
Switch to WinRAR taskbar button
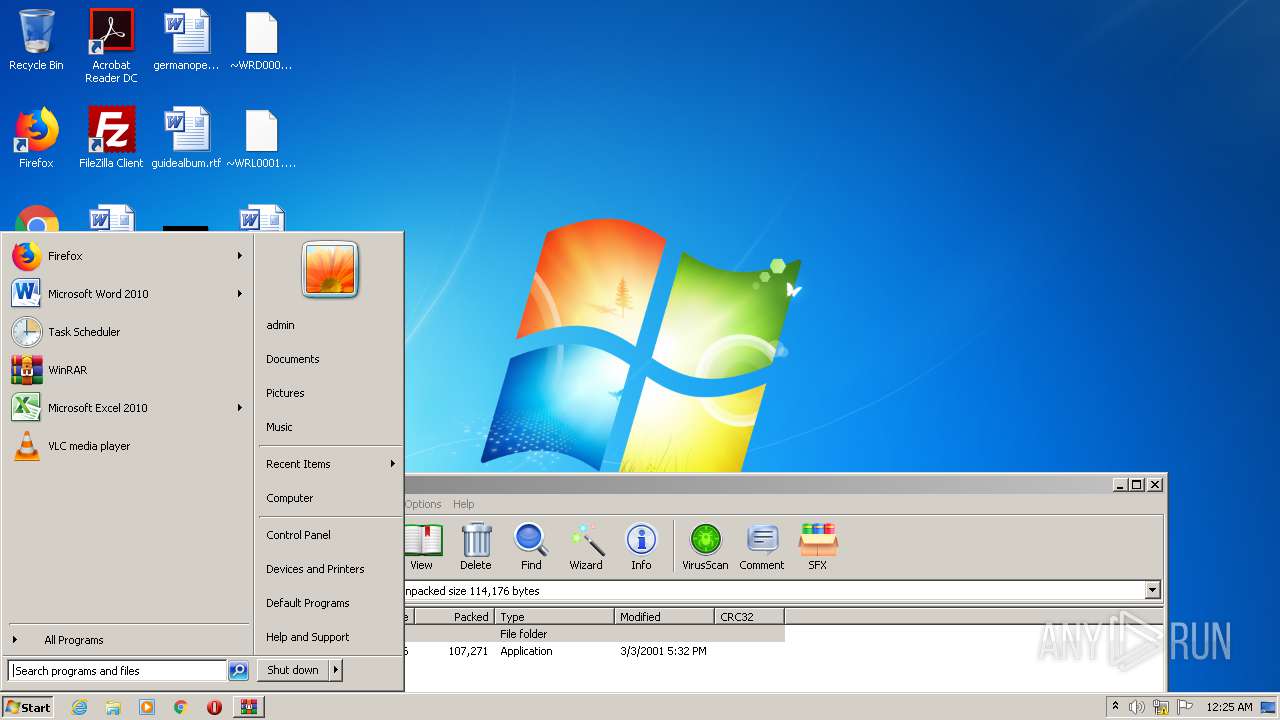[248, 707]
